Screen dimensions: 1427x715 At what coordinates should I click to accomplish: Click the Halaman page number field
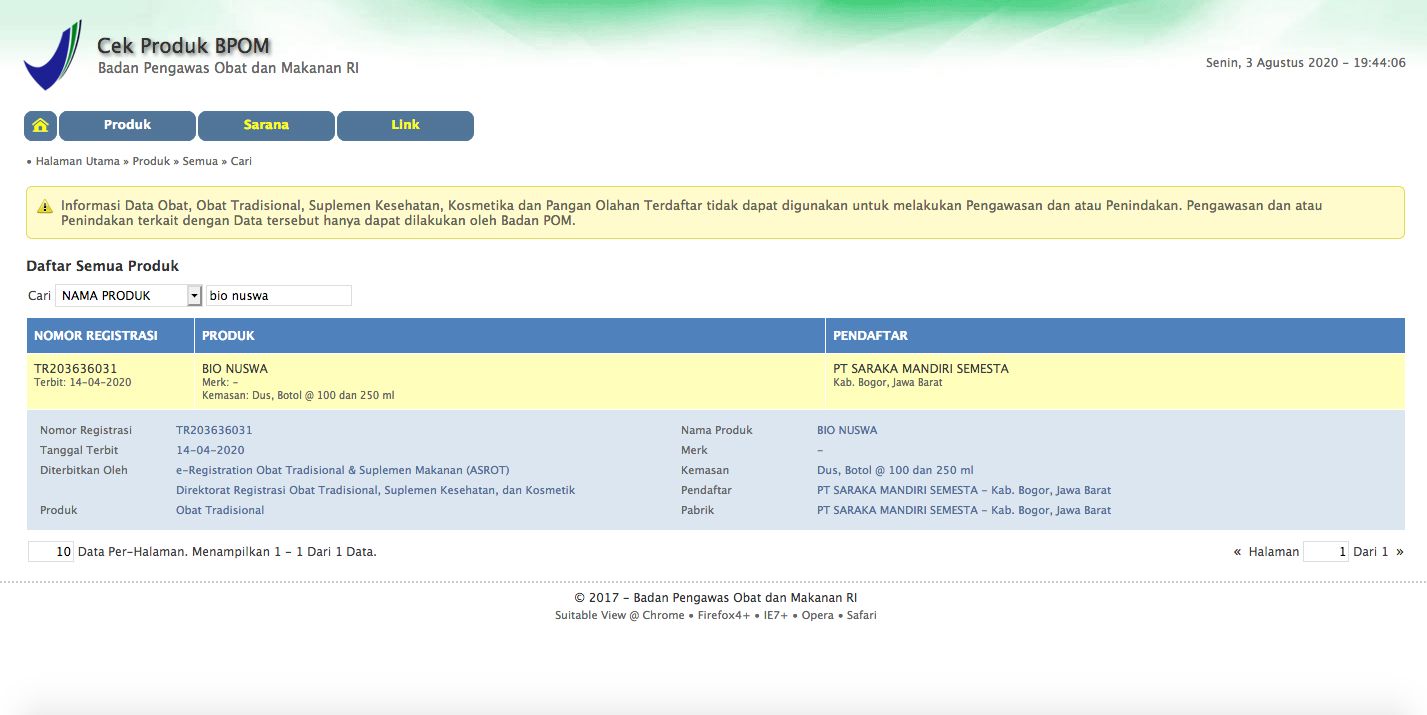(1326, 552)
